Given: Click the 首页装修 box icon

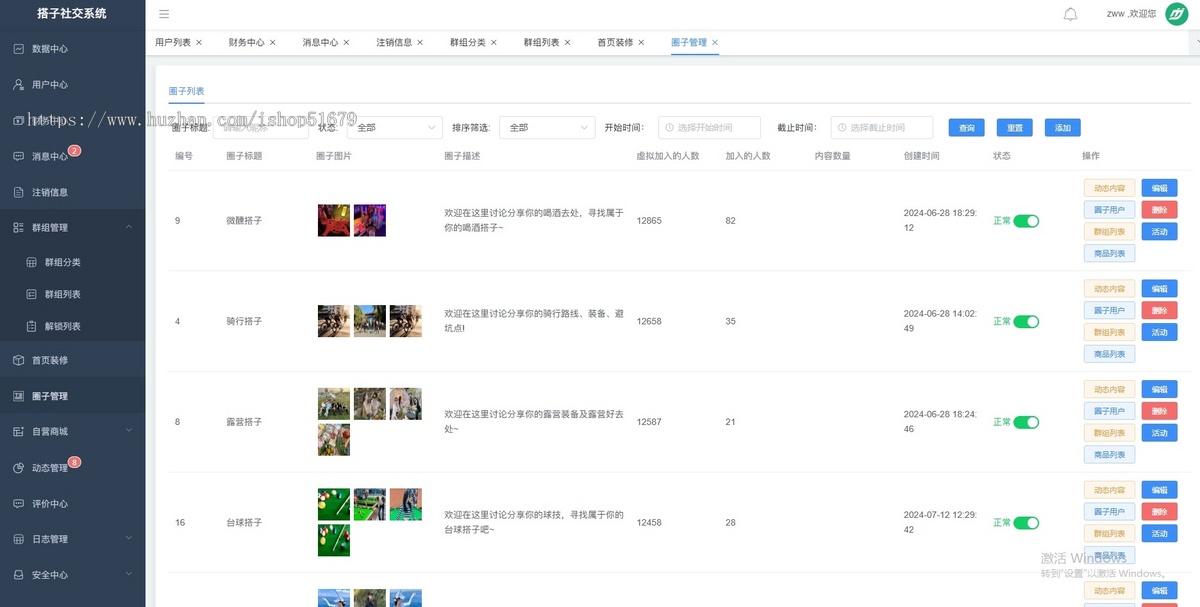Looking at the screenshot, I should [x=18, y=360].
